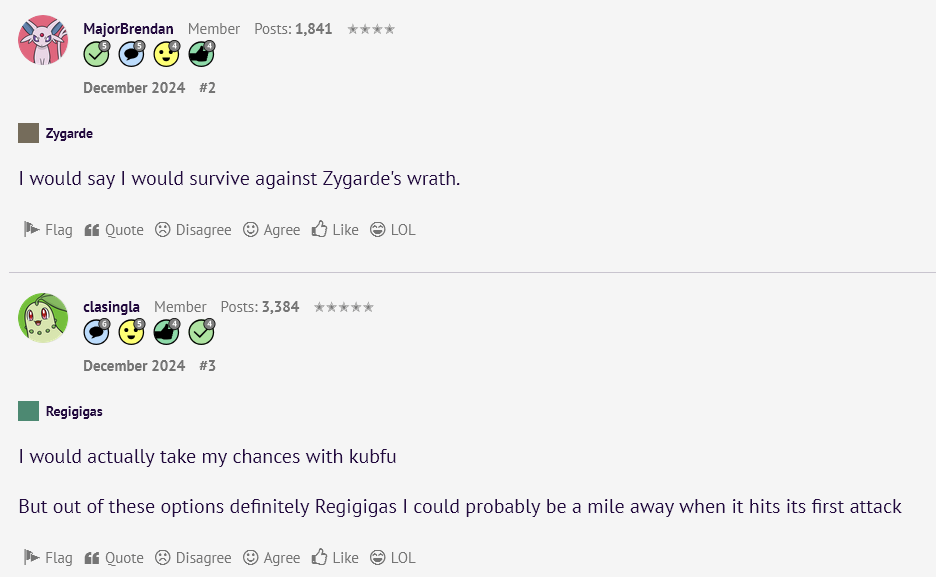
Task: Open the #3 post permalink
Action: coord(207,366)
